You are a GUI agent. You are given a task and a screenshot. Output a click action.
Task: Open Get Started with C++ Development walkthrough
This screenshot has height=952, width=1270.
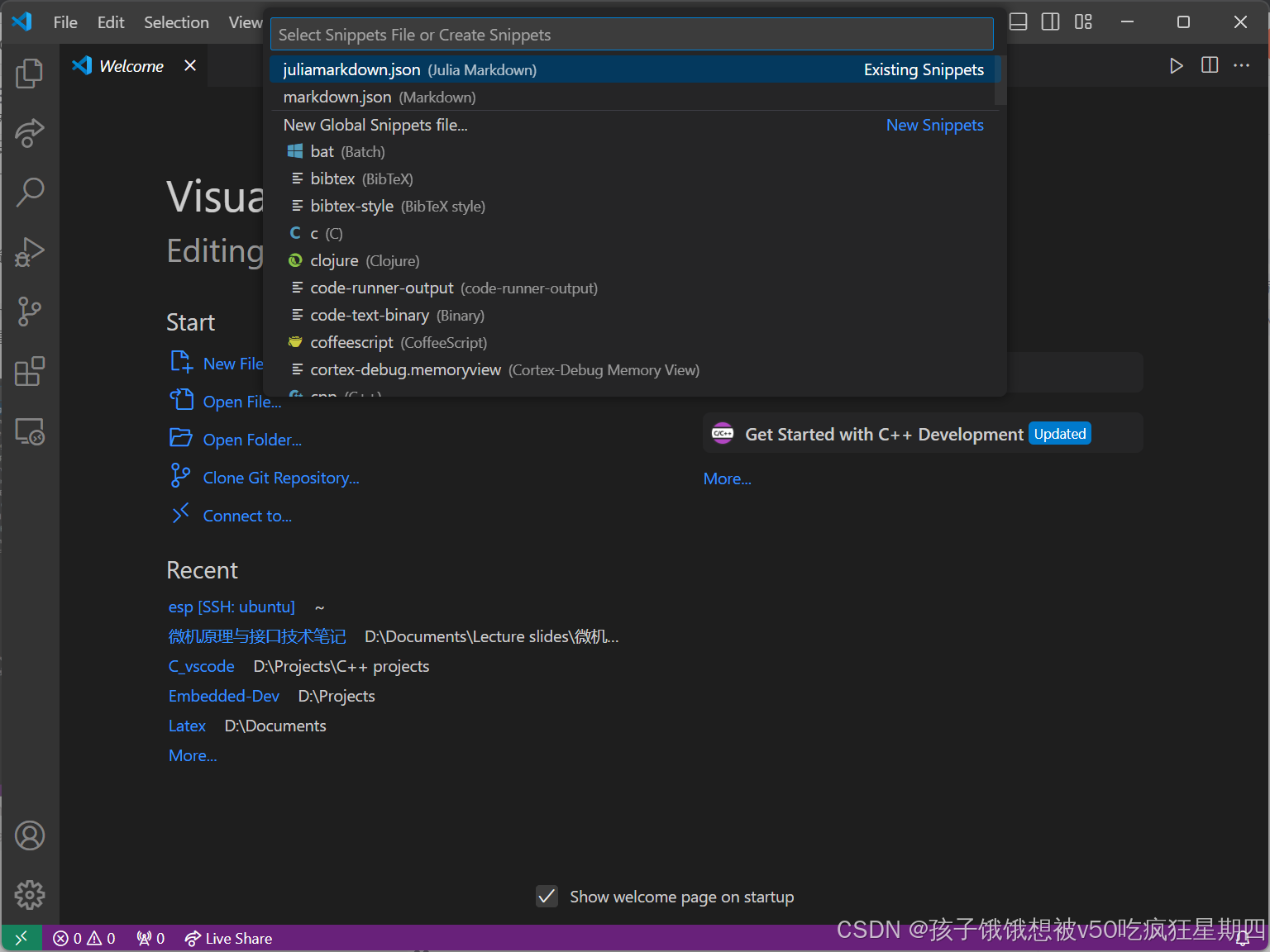(923, 434)
